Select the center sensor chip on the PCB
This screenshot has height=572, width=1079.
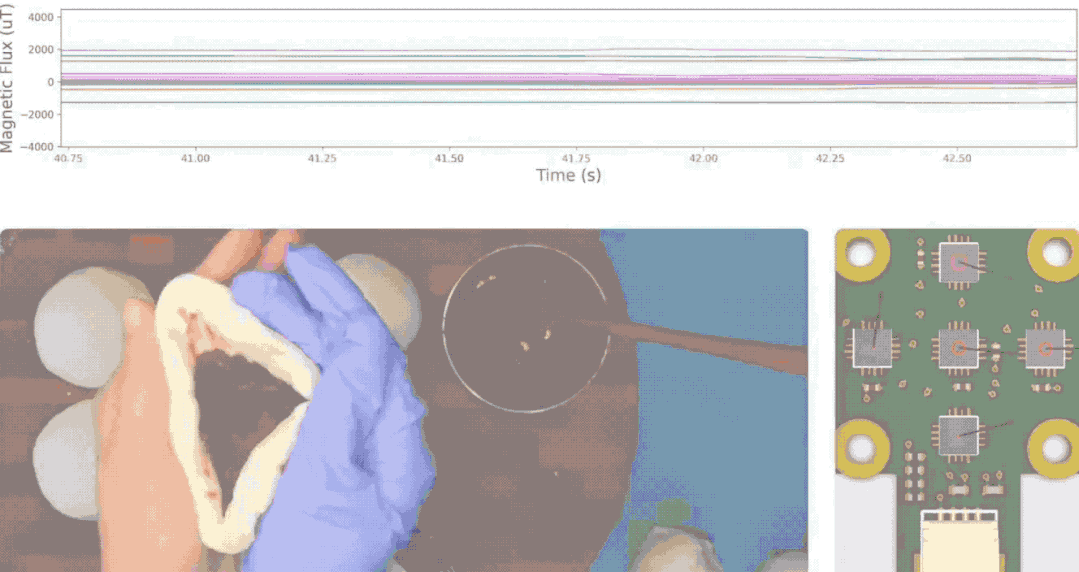(x=958, y=348)
